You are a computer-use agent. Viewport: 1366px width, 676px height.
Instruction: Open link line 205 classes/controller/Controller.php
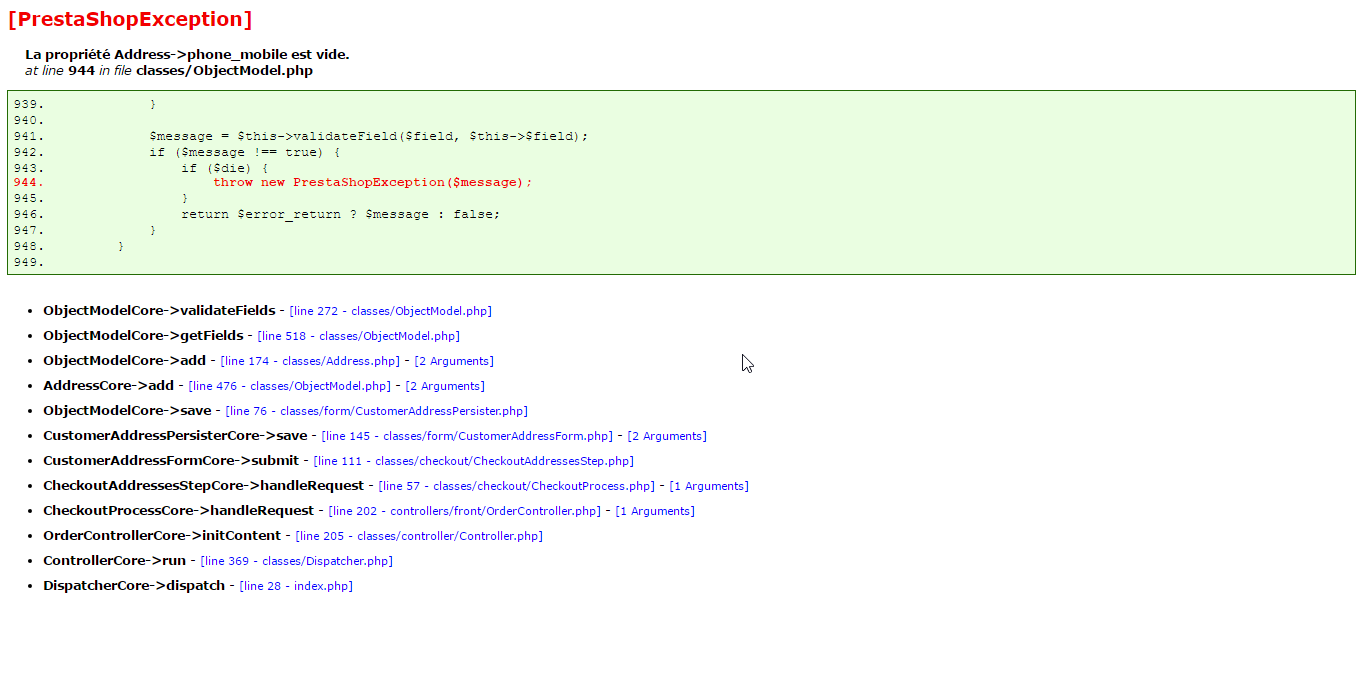point(419,536)
